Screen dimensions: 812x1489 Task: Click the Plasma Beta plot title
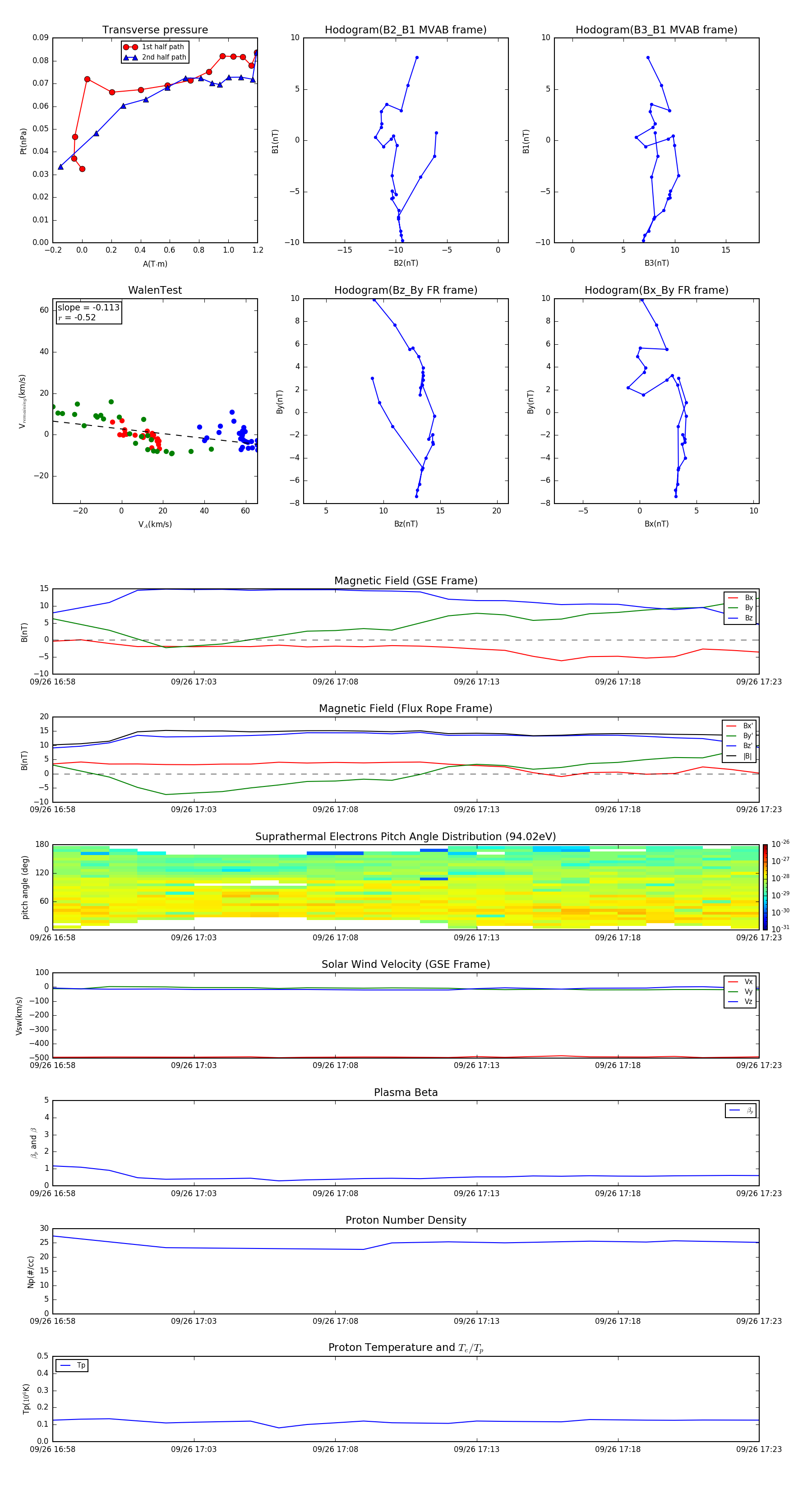[x=406, y=1092]
